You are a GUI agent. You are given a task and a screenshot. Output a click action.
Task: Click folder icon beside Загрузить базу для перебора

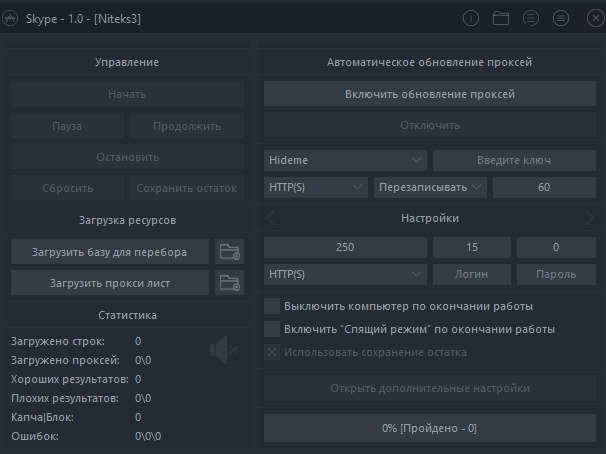click(x=229, y=251)
